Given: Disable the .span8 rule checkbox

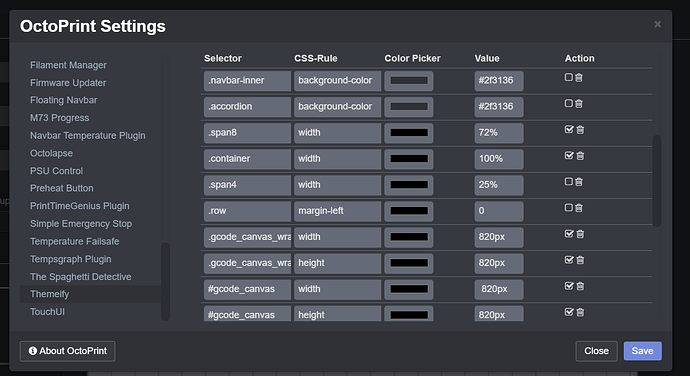Looking at the screenshot, I should [x=569, y=129].
